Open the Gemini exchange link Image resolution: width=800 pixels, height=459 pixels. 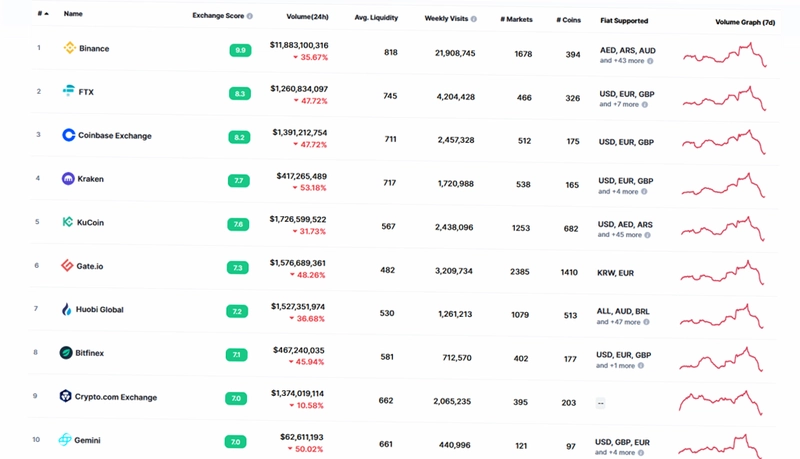87,440
